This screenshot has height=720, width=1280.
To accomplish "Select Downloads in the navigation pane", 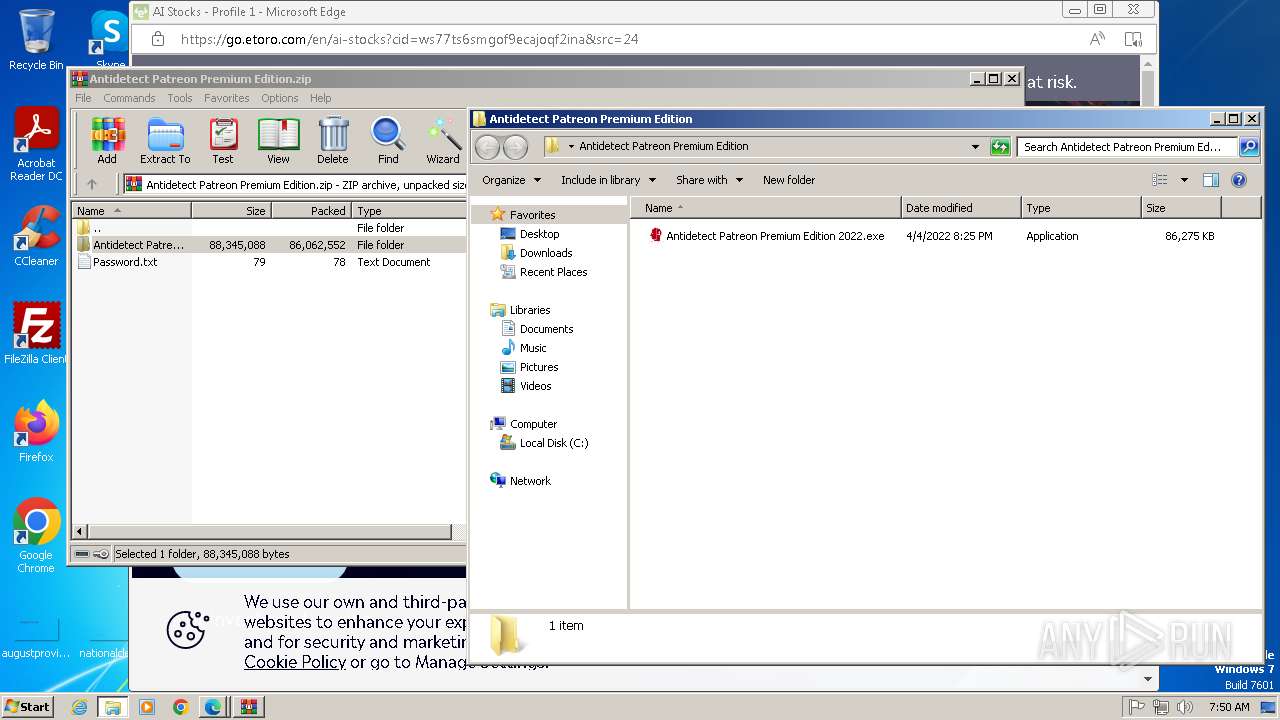I will (546, 253).
